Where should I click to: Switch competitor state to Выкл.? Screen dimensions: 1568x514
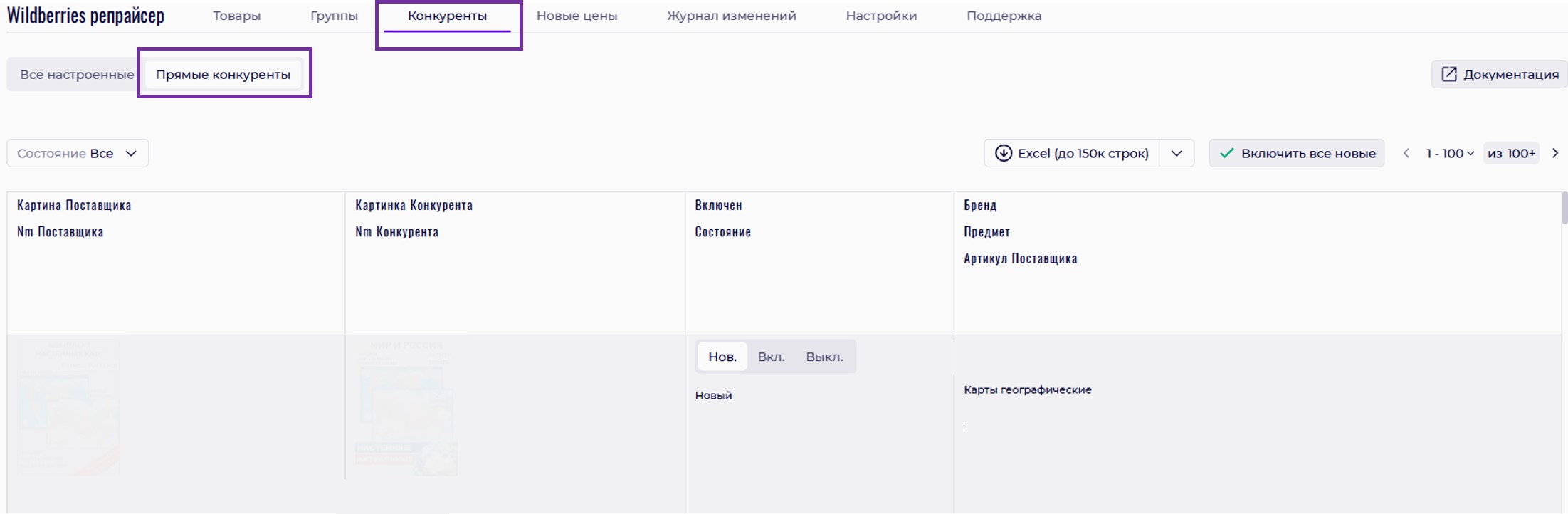point(824,357)
